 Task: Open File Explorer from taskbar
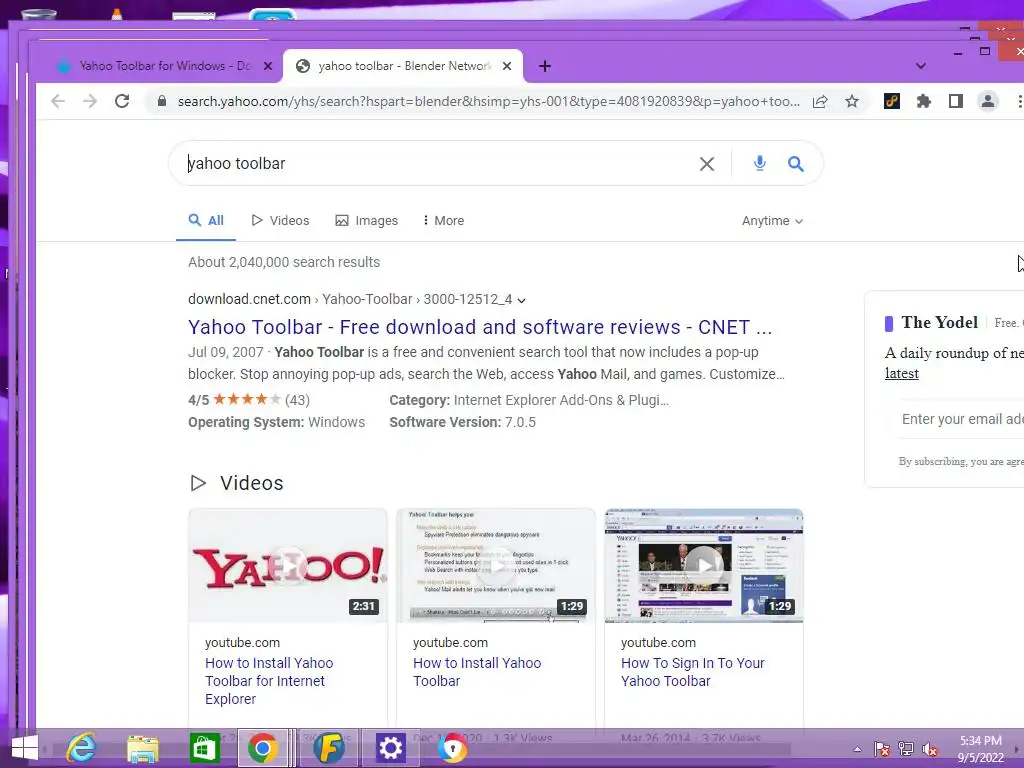pos(142,748)
